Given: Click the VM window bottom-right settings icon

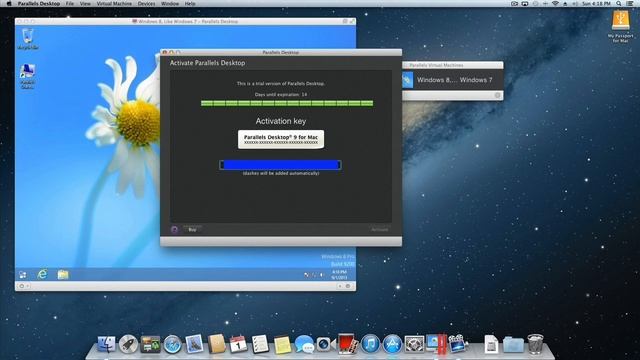Looking at the screenshot, I should pos(348,286).
